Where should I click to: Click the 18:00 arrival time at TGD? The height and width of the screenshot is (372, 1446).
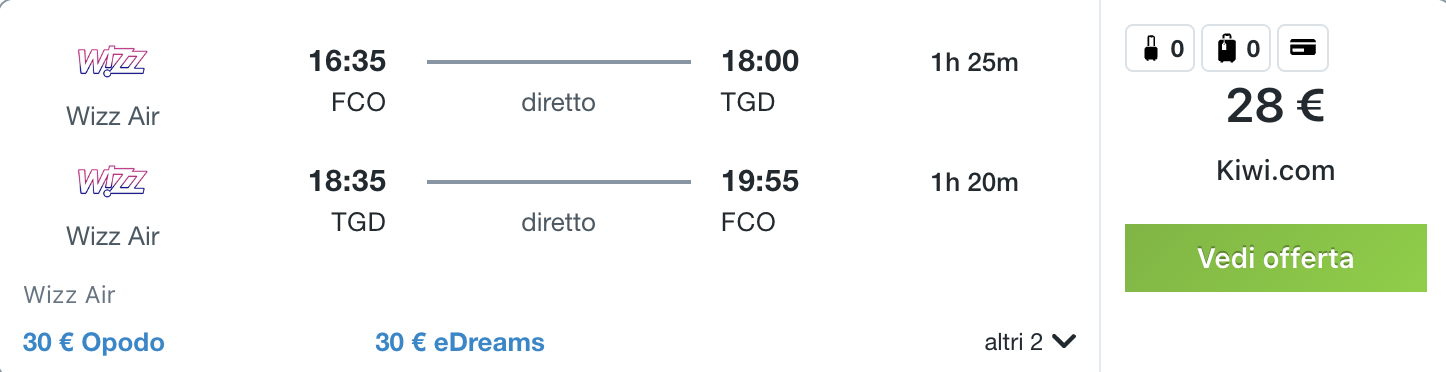[x=760, y=62]
